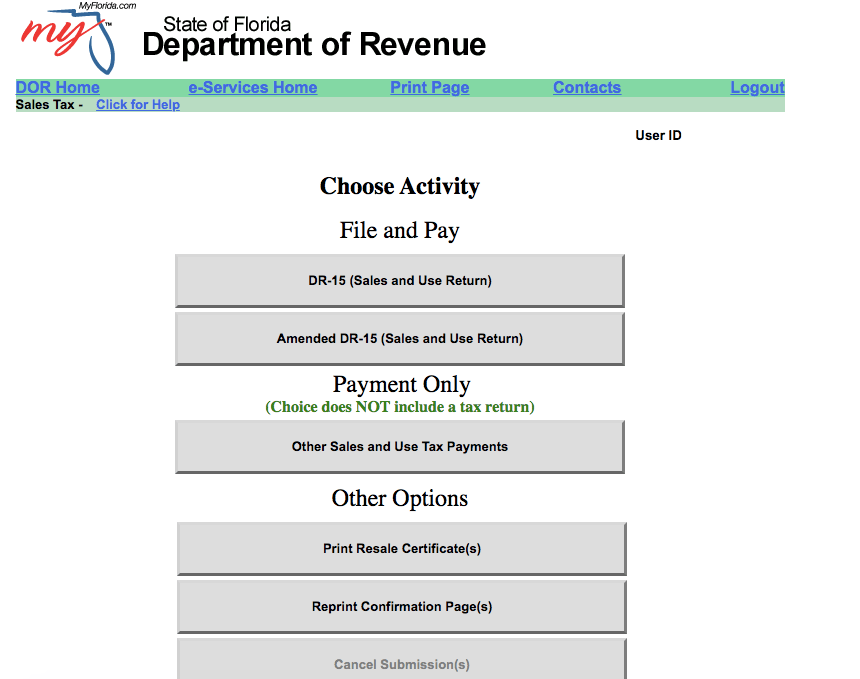Click the State of Florida text

click(x=227, y=24)
